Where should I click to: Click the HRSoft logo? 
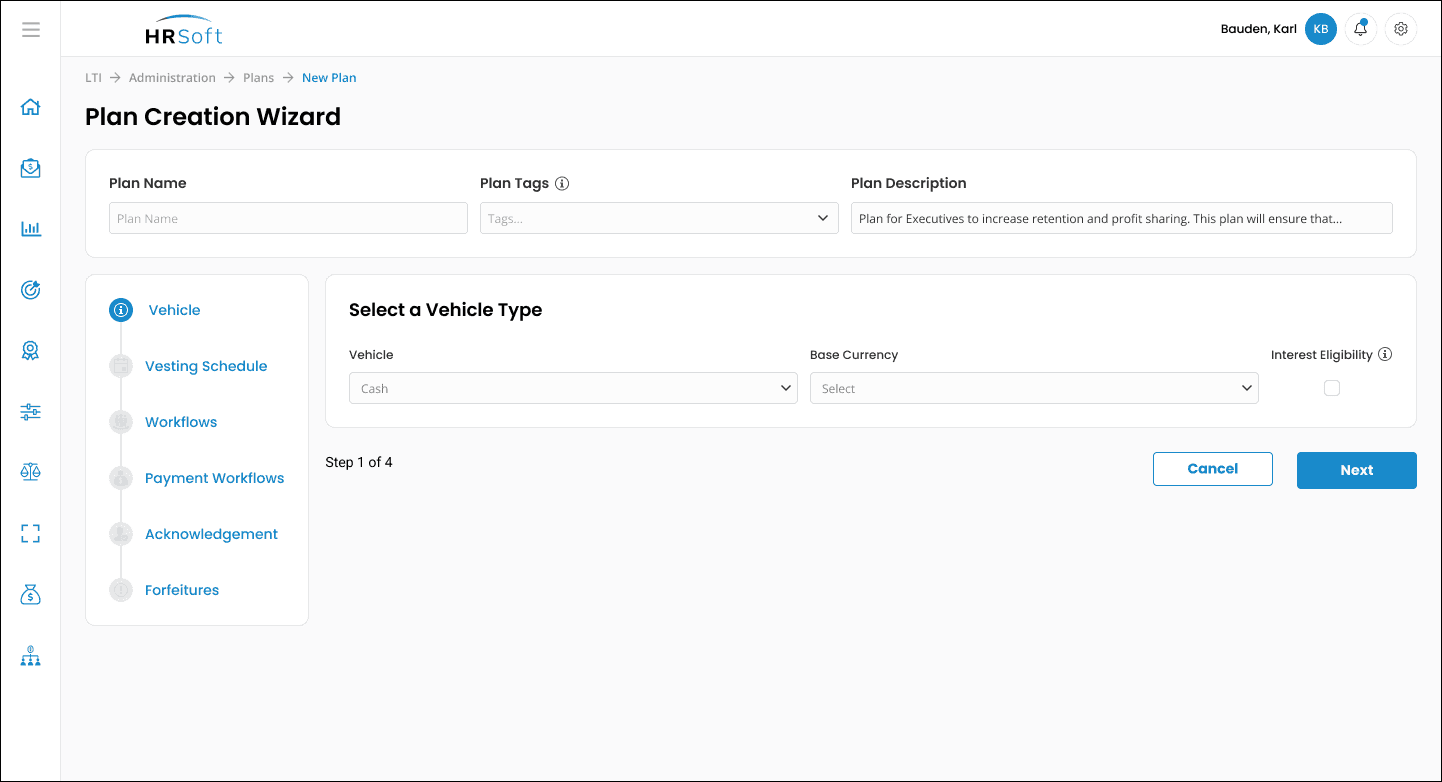click(x=183, y=30)
